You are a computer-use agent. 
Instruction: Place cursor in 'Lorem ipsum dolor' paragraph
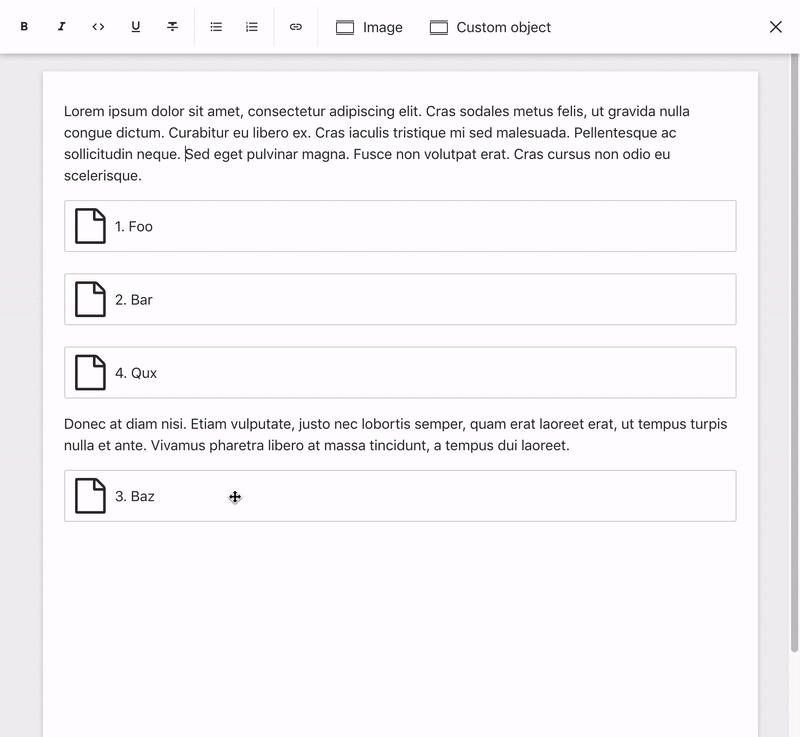coord(377,143)
